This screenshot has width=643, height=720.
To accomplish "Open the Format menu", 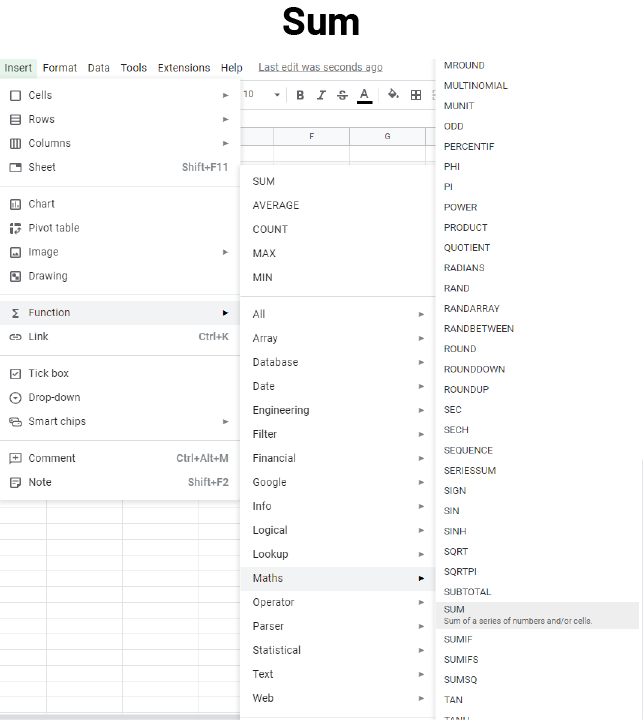I will pyautogui.click(x=60, y=68).
